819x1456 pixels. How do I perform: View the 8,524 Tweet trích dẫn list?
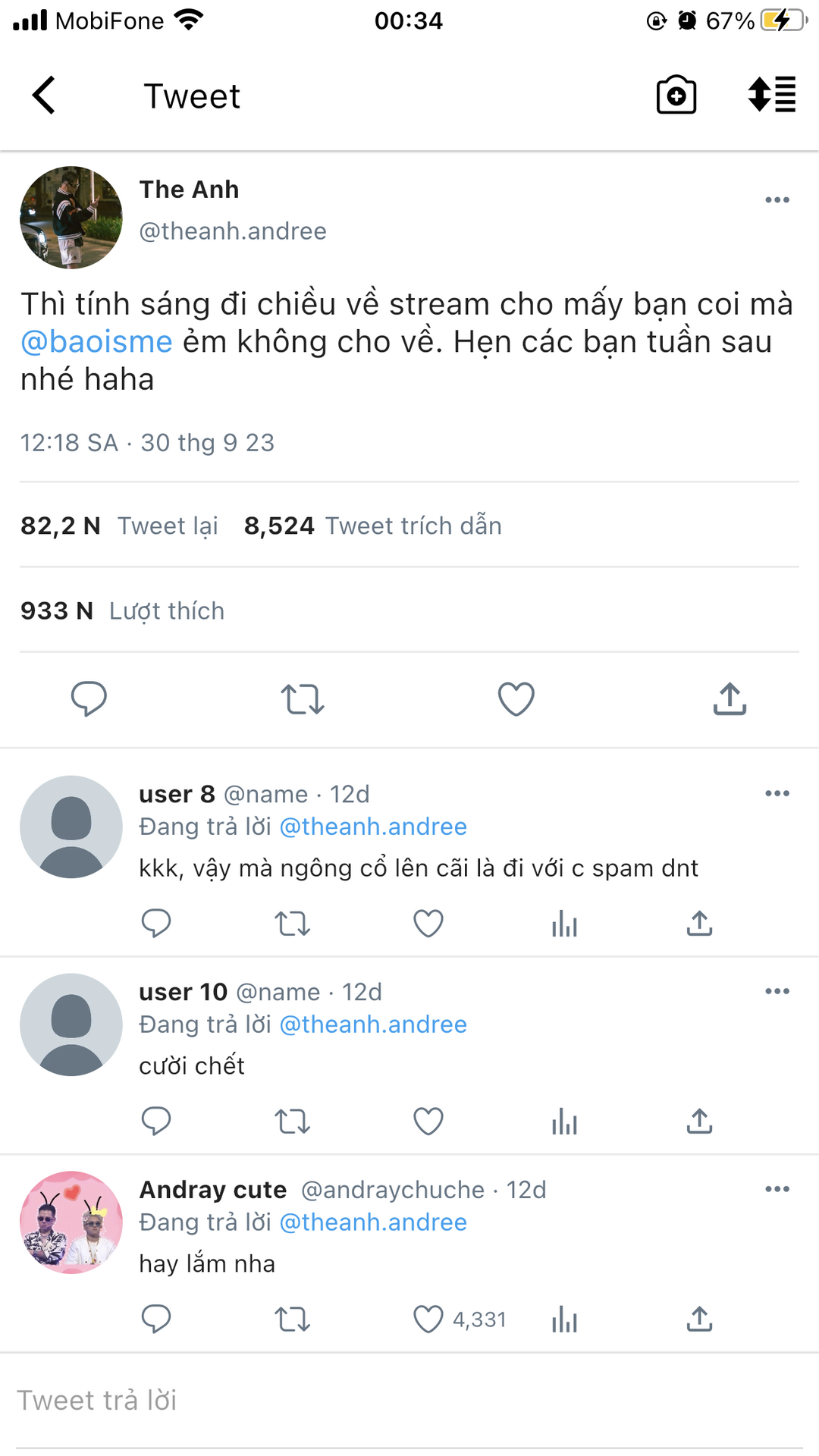coord(372,526)
